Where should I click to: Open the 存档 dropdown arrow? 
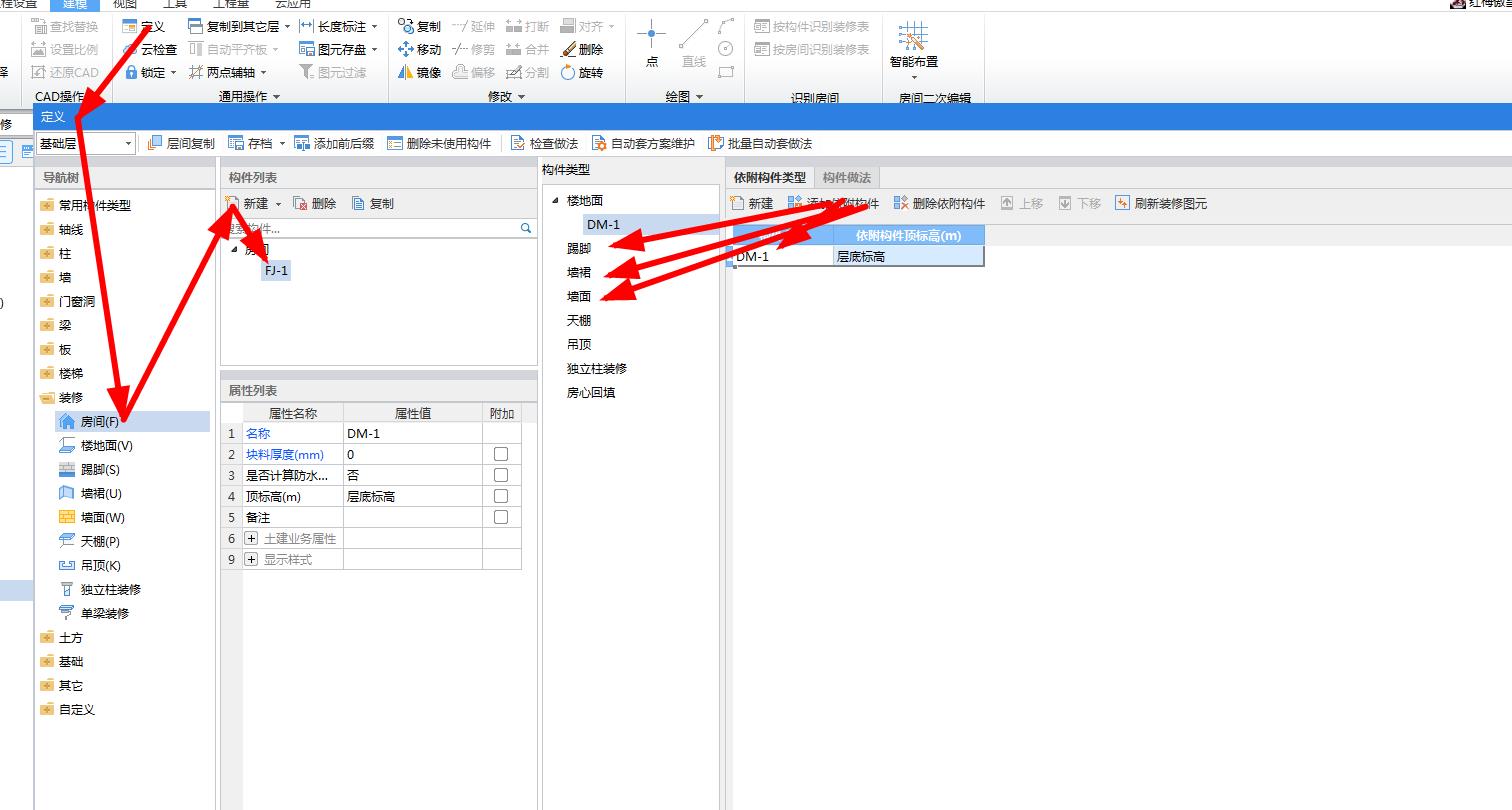coord(282,144)
